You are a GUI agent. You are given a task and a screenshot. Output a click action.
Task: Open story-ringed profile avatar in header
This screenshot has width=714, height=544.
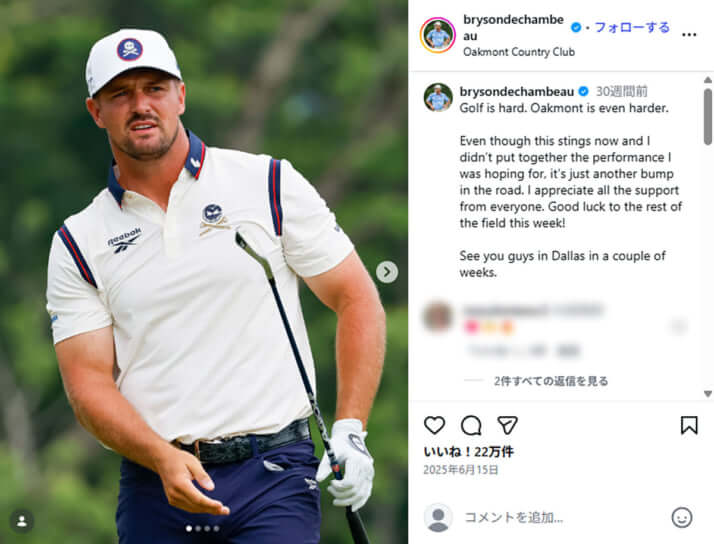438,35
